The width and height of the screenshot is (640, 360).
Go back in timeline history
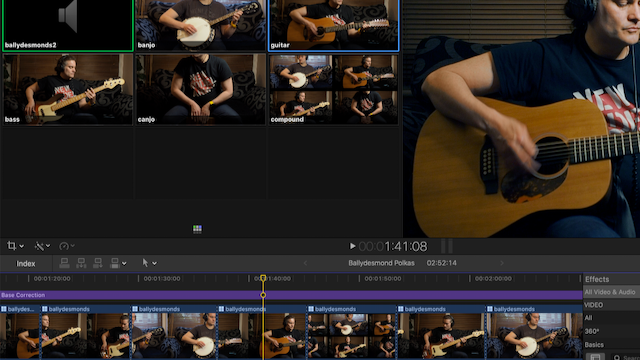coord(305,263)
